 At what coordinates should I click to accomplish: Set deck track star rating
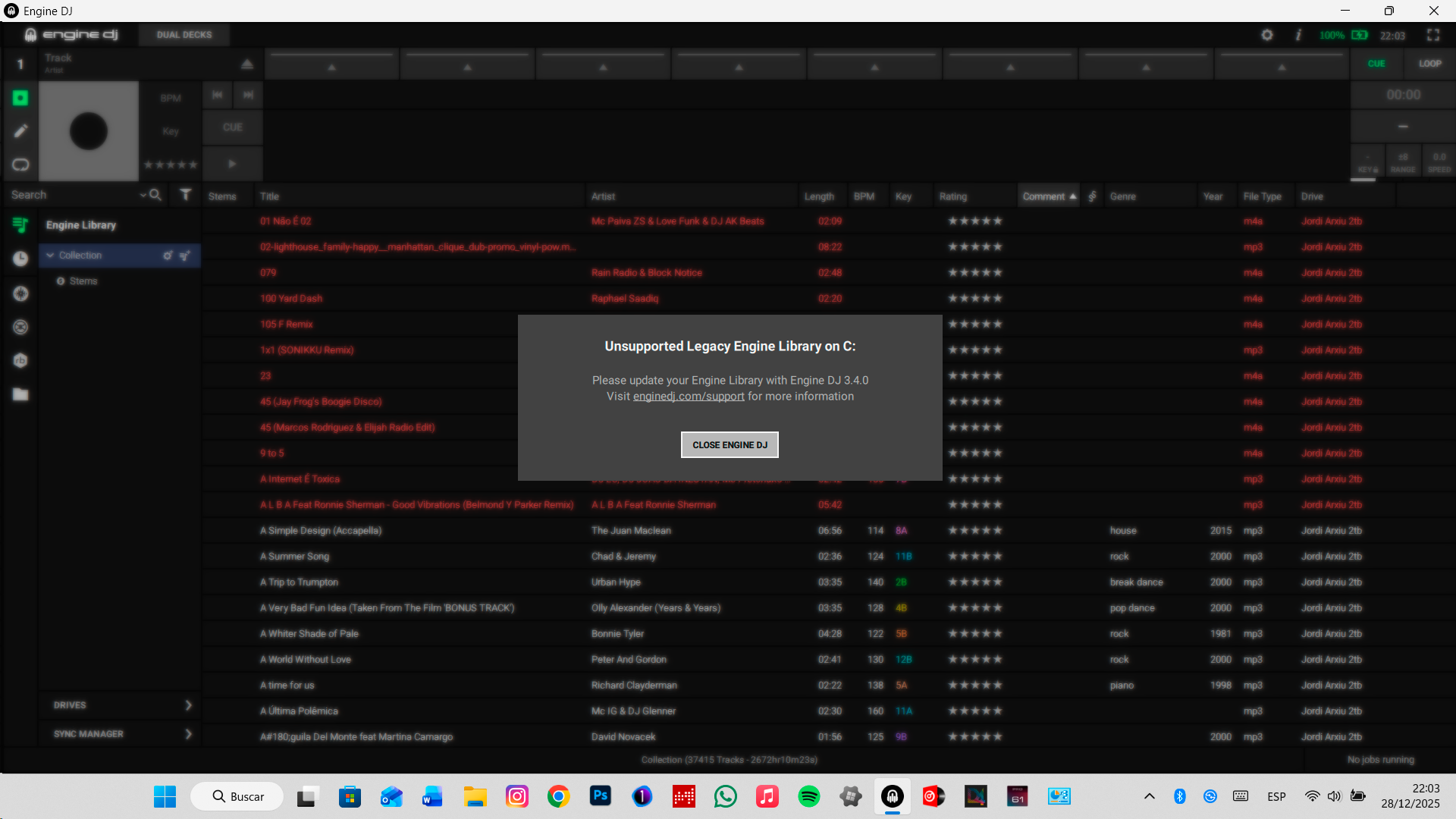pos(171,165)
